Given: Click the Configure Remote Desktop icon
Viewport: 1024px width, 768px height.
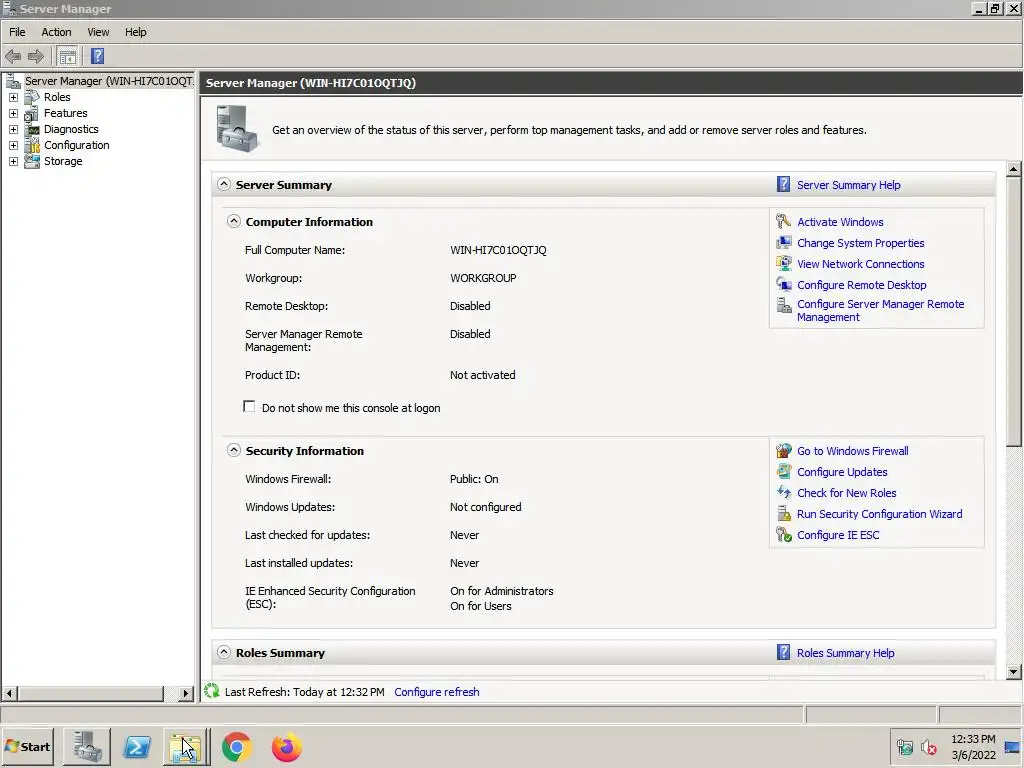Looking at the screenshot, I should click(783, 285).
